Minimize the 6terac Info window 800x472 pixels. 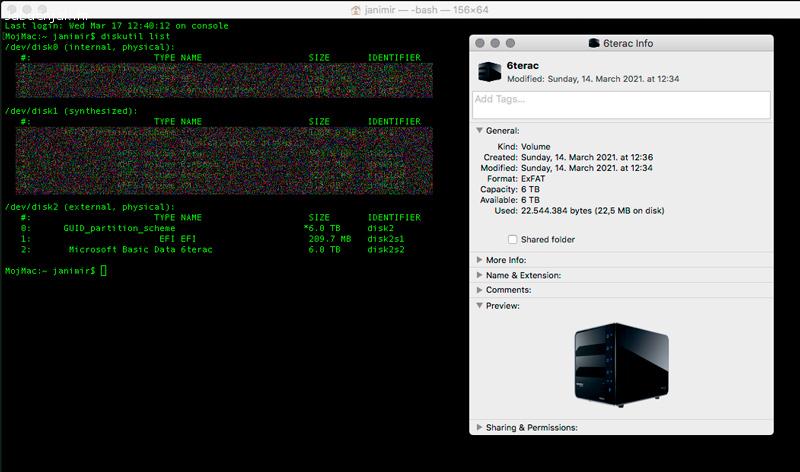point(495,43)
